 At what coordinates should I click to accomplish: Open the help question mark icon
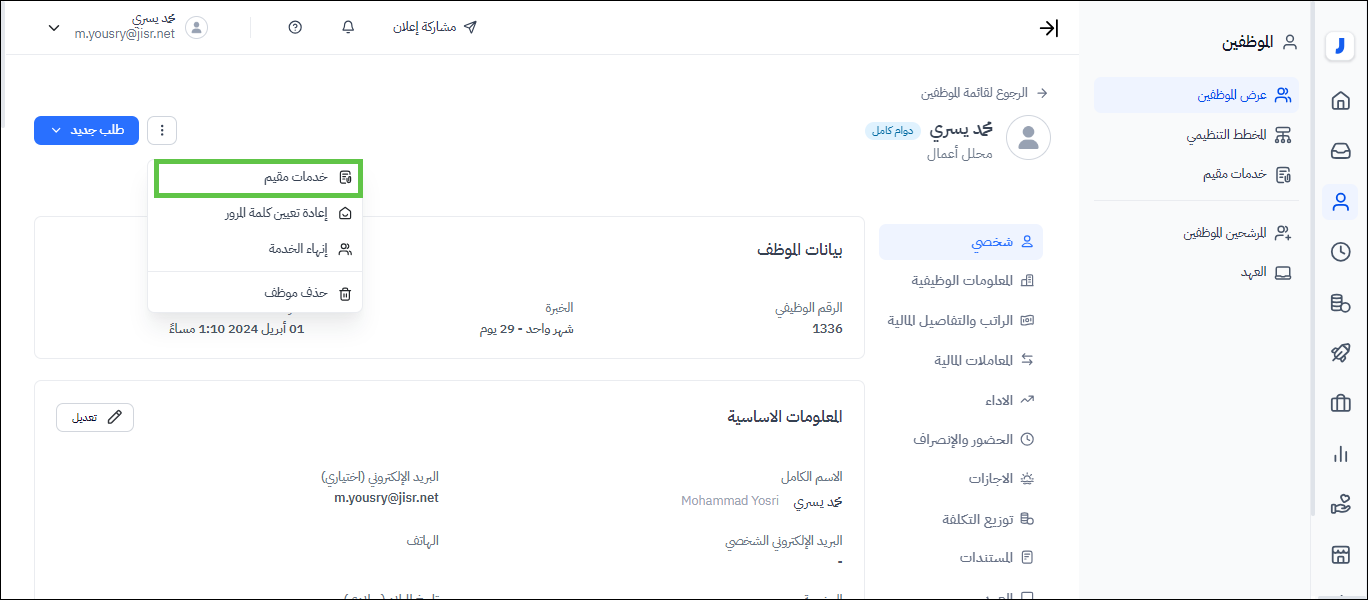295,27
